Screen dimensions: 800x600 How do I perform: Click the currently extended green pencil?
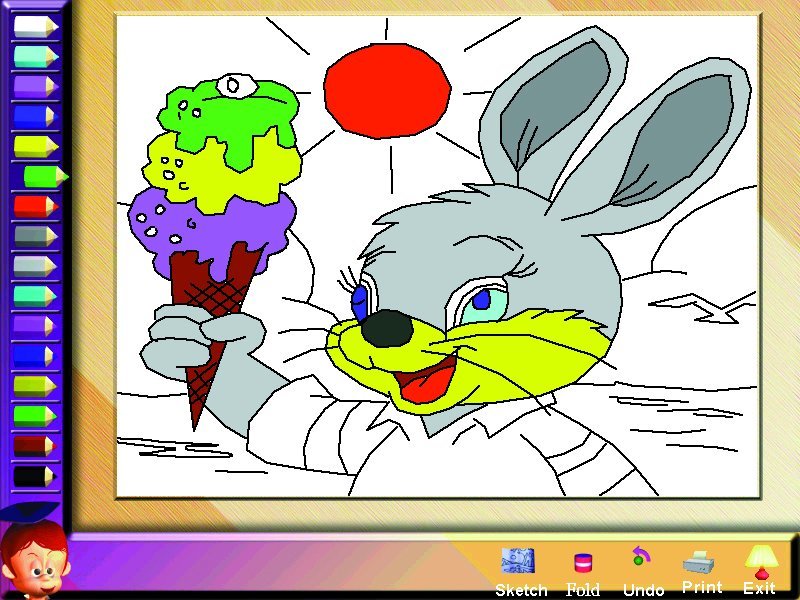click(x=42, y=176)
